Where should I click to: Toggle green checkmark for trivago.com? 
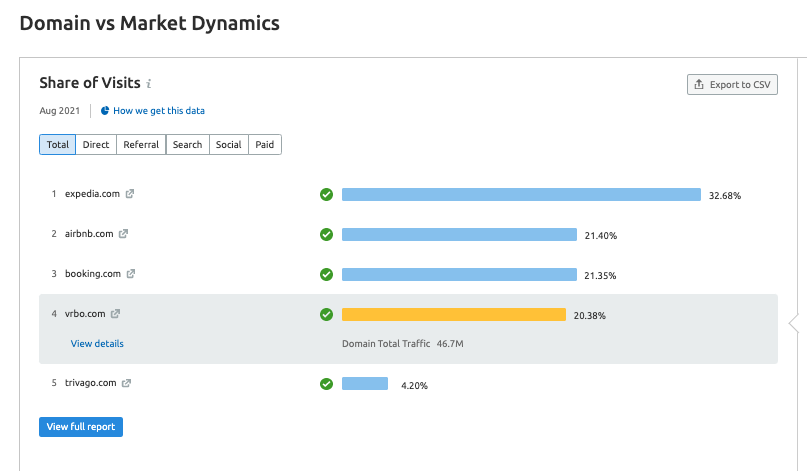tap(326, 383)
